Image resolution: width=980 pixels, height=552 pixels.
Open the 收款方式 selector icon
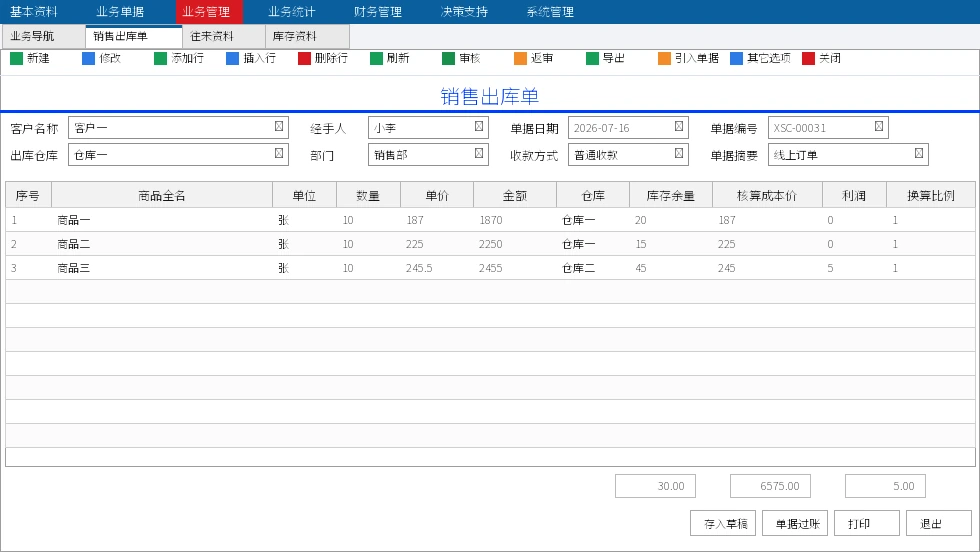(x=679, y=153)
